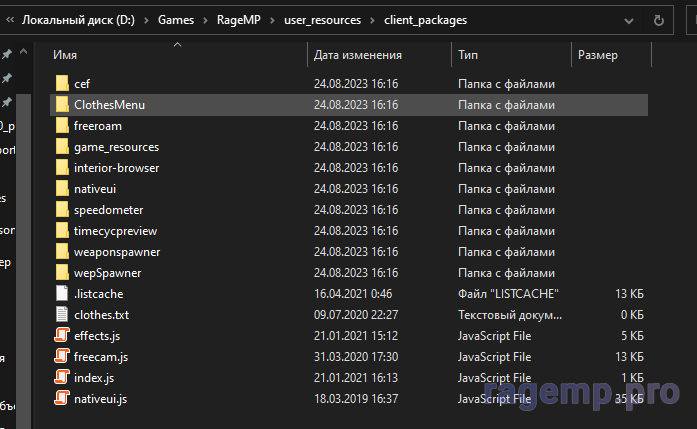Click the cef folder icon
Viewport: 697px width, 429px height.
point(61,84)
